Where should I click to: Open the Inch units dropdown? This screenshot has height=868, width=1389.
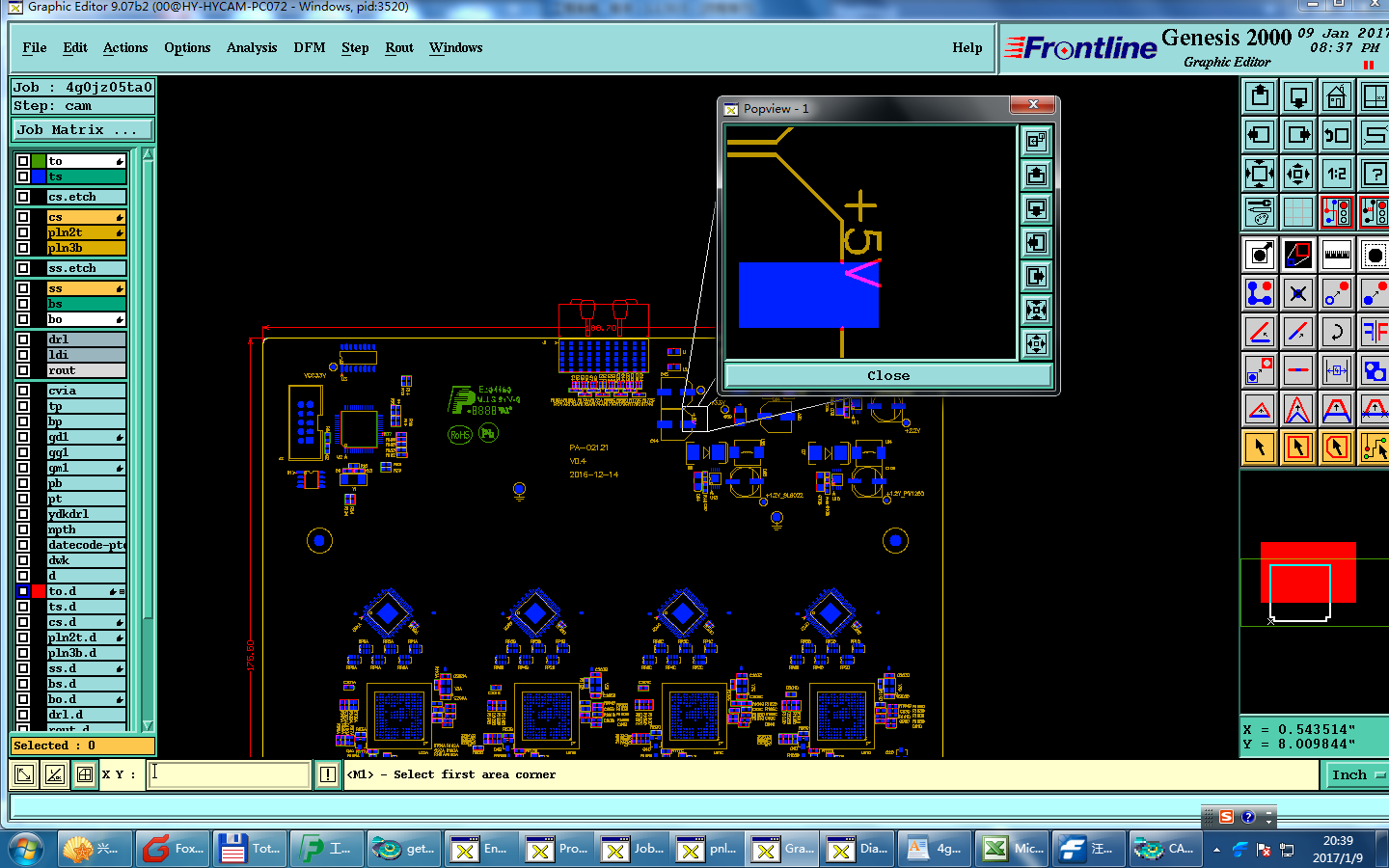pos(1357,774)
